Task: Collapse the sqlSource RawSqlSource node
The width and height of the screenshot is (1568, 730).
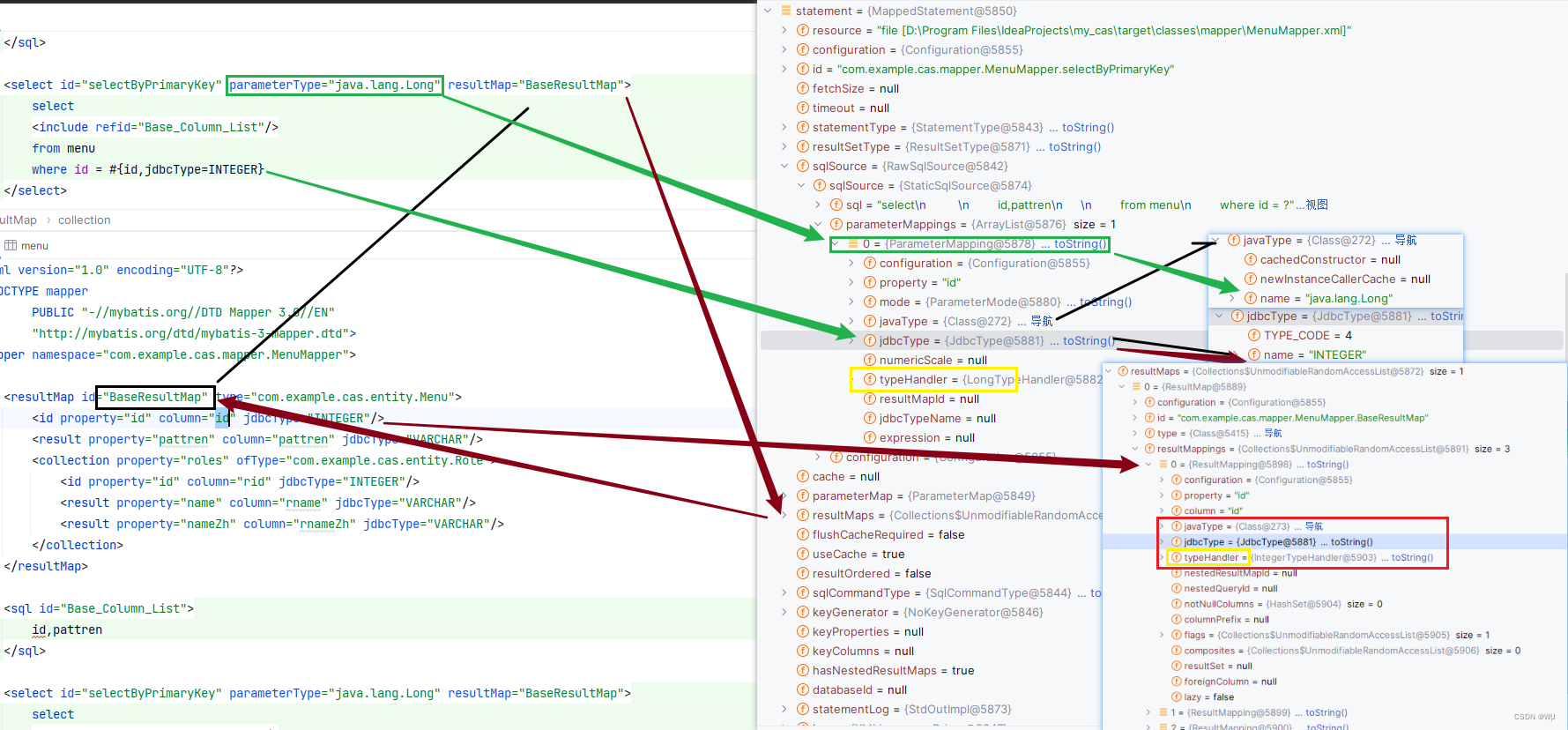Action: (x=784, y=166)
